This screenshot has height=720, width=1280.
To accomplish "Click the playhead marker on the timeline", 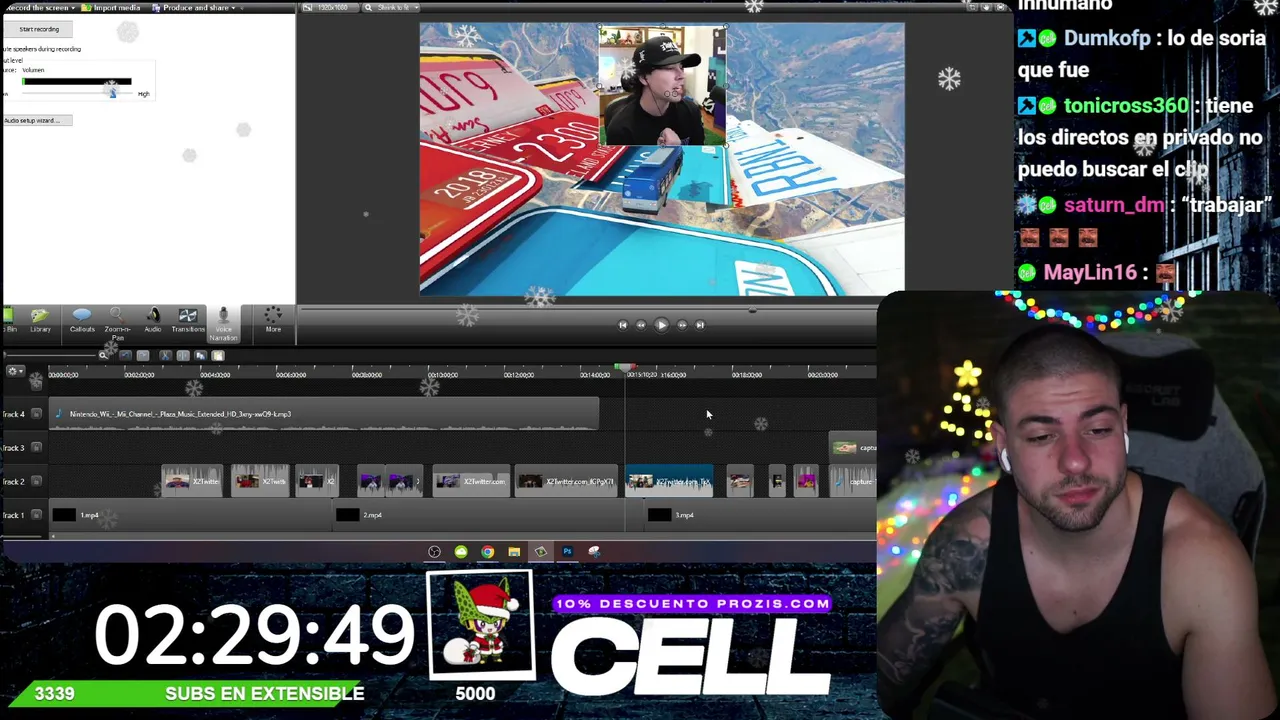I will 625,368.
